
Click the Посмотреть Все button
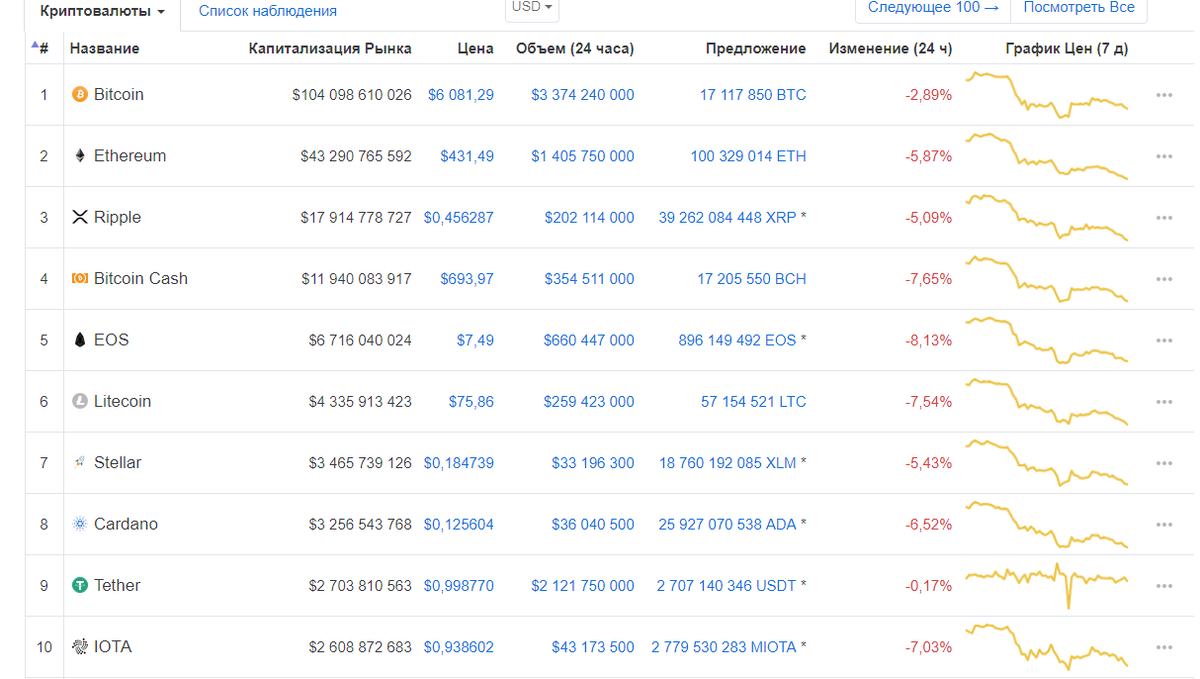click(1079, 8)
